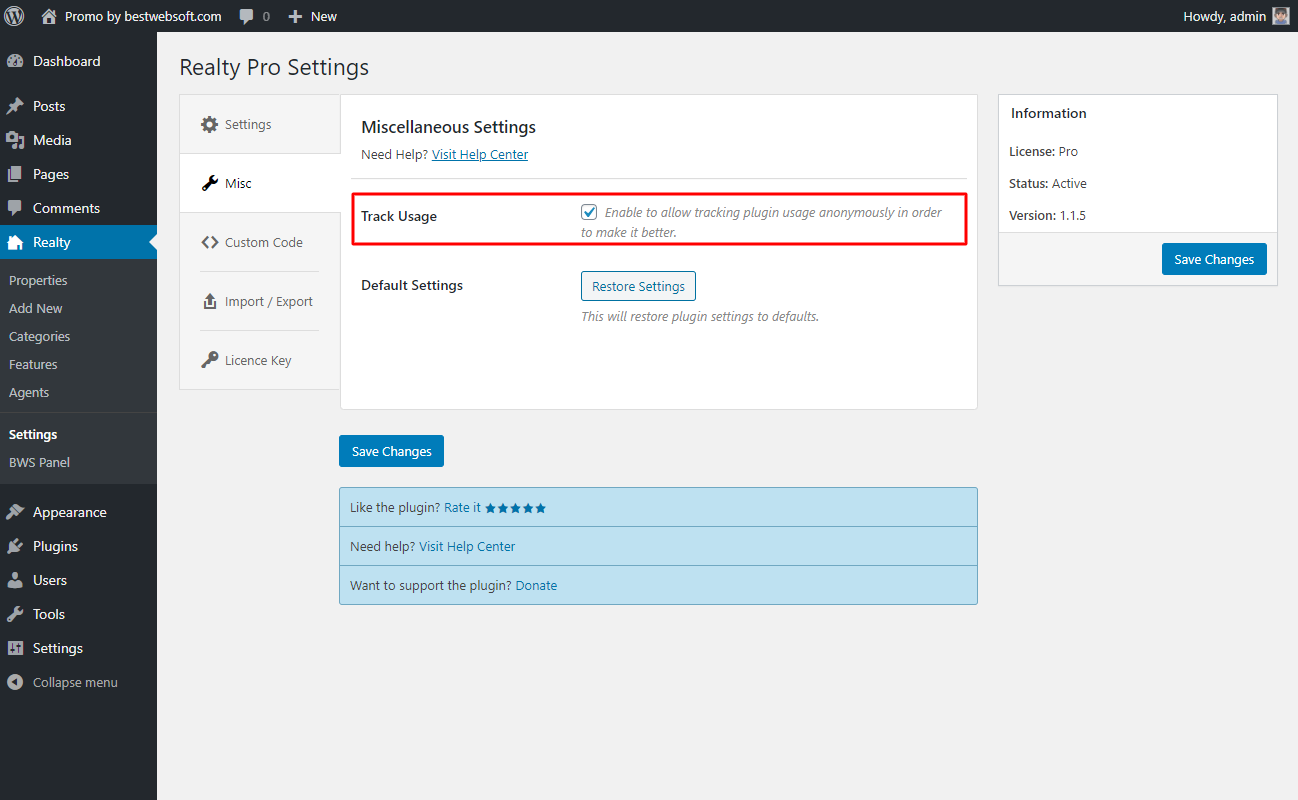Image resolution: width=1298 pixels, height=800 pixels.
Task: Click the Plugins plug icon
Action: pyautogui.click(x=14, y=546)
